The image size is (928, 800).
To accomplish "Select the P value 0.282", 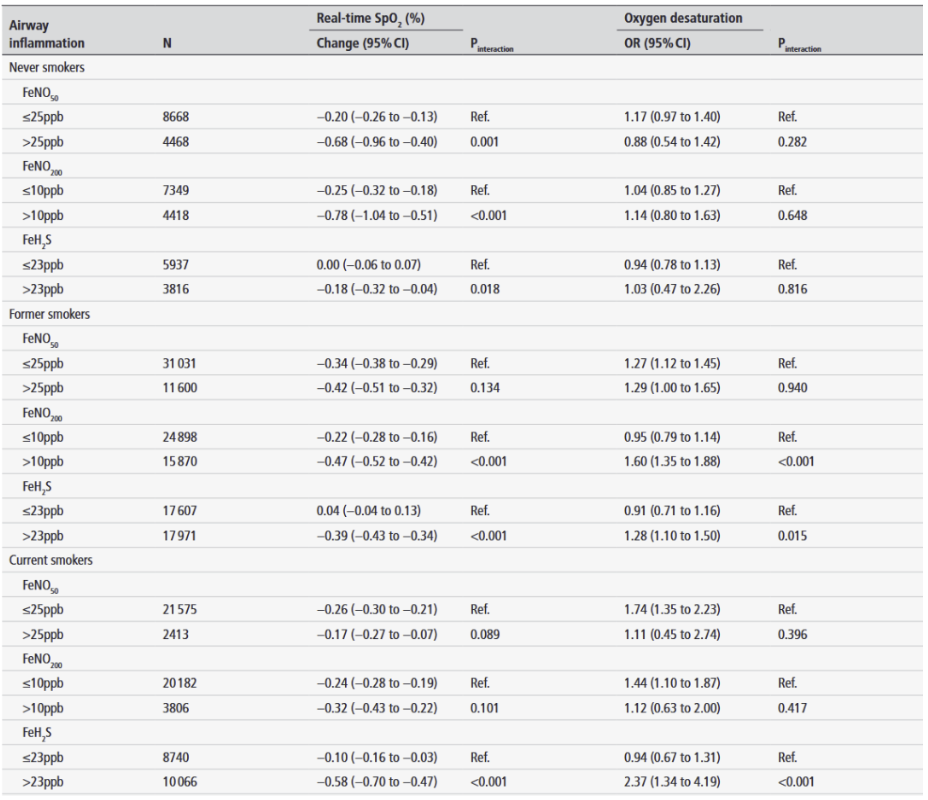I will tap(793, 142).
